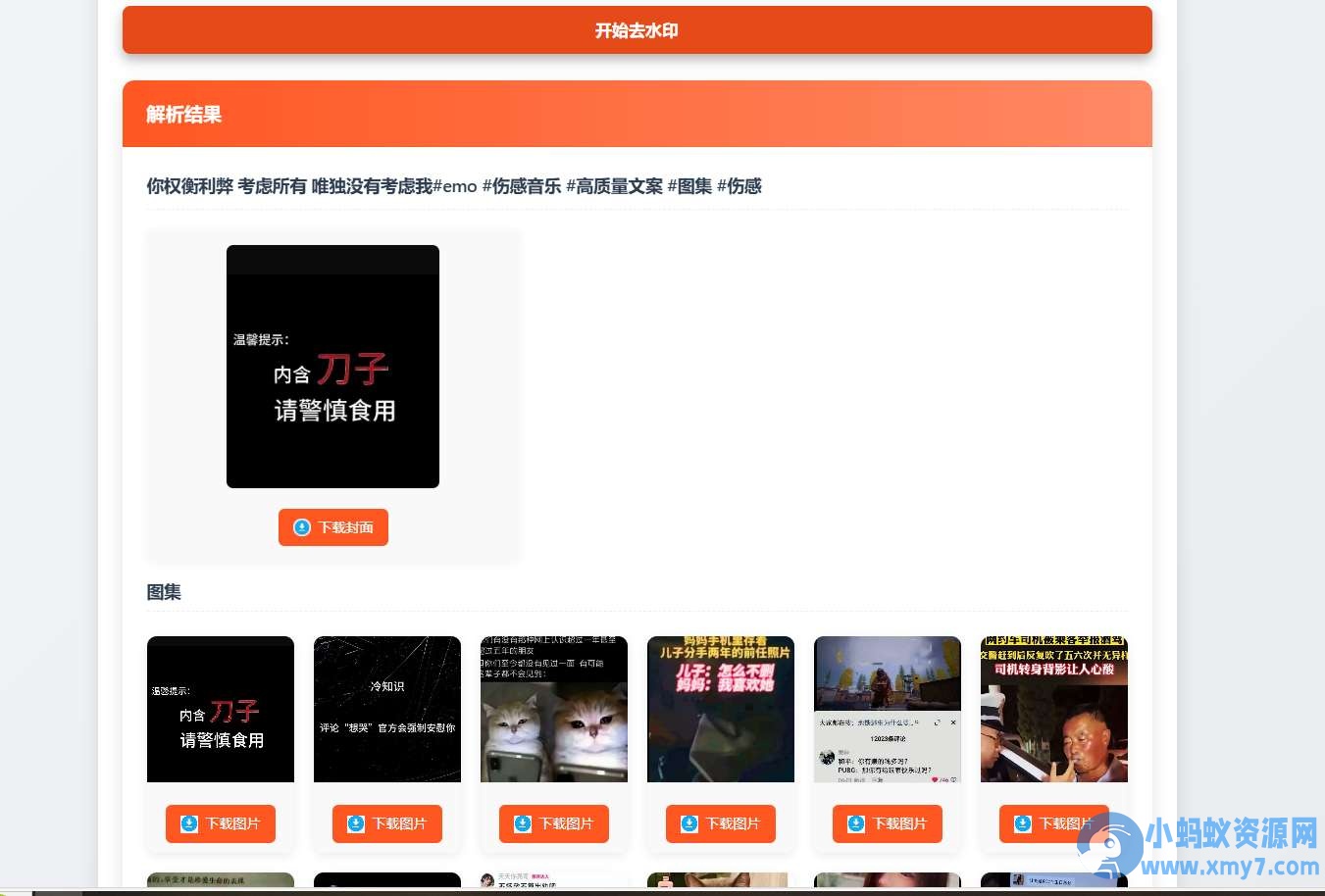Select the title text 你权衡利弊 考虑所有

227,186
